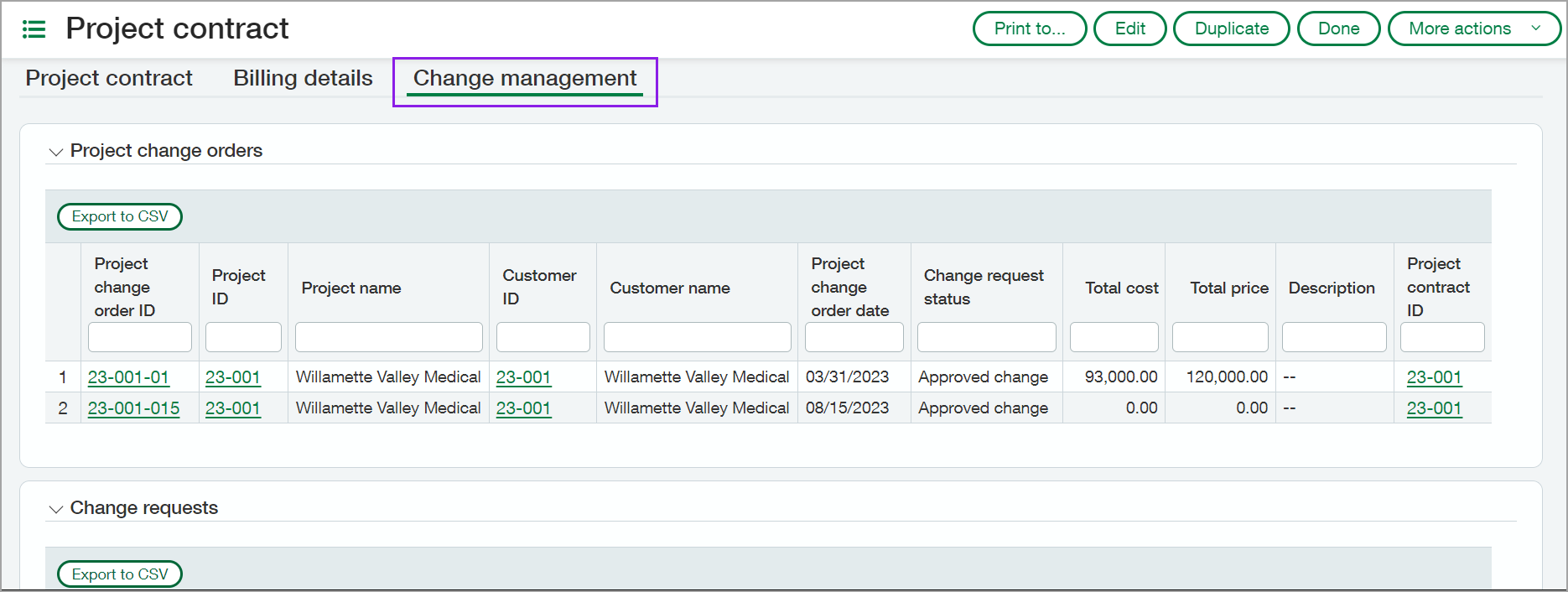Click the Duplicate button
This screenshot has width=1568, height=592.
[1231, 29]
